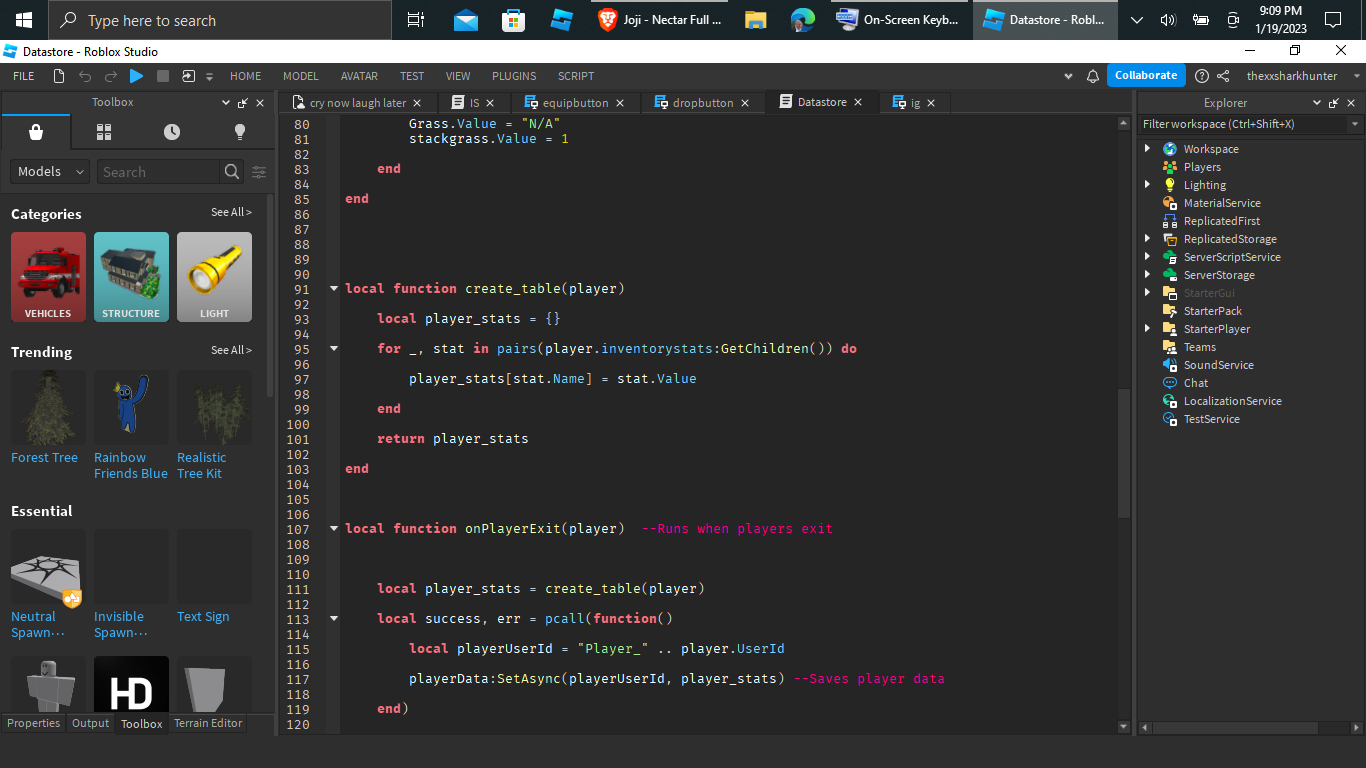Viewport: 1366px width, 768px height.
Task: Expand the ReplicatedStorage tree node
Action: (x=1147, y=239)
